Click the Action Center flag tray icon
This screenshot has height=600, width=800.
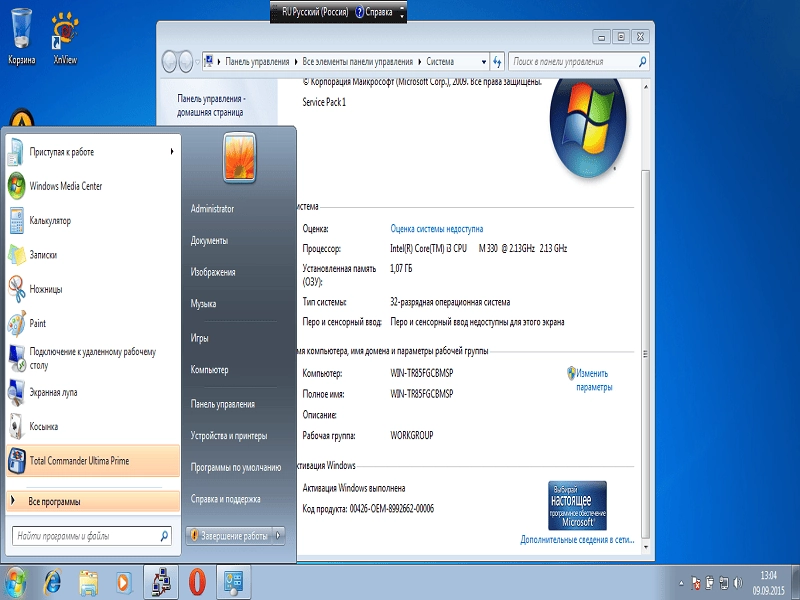(695, 583)
